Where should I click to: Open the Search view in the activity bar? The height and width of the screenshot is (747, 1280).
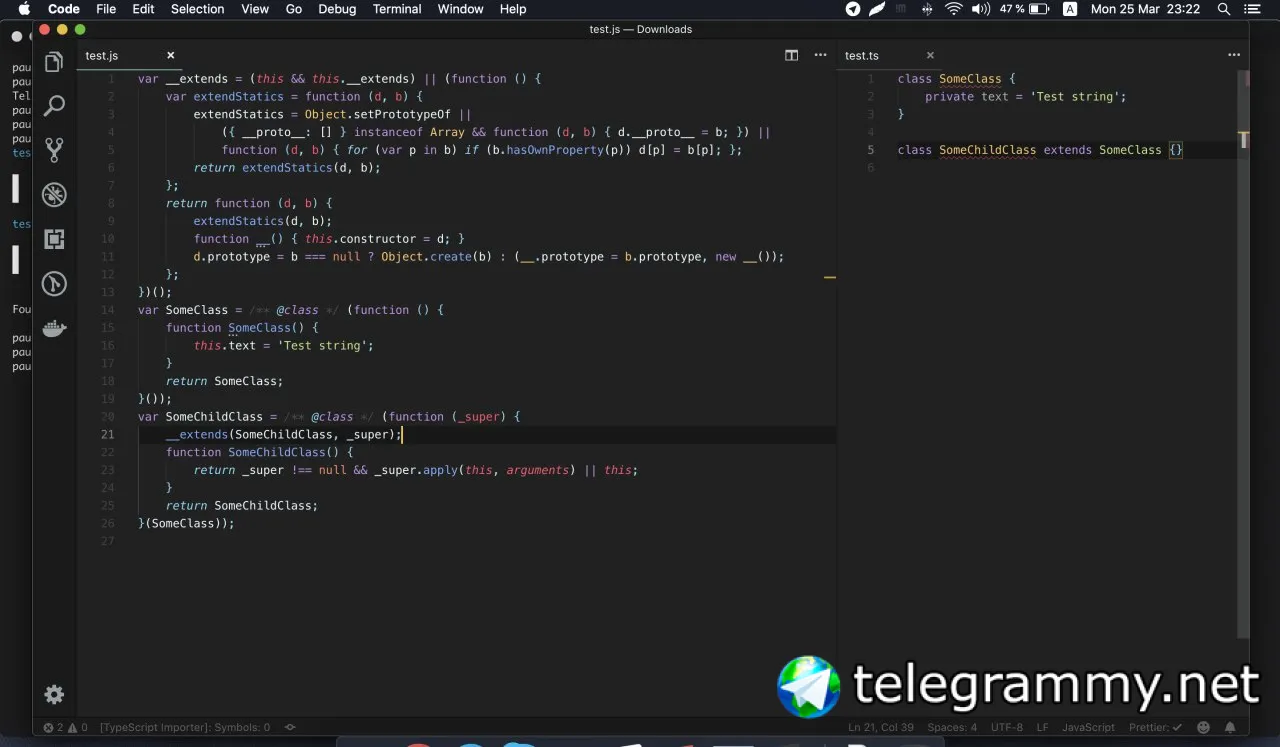tap(54, 106)
